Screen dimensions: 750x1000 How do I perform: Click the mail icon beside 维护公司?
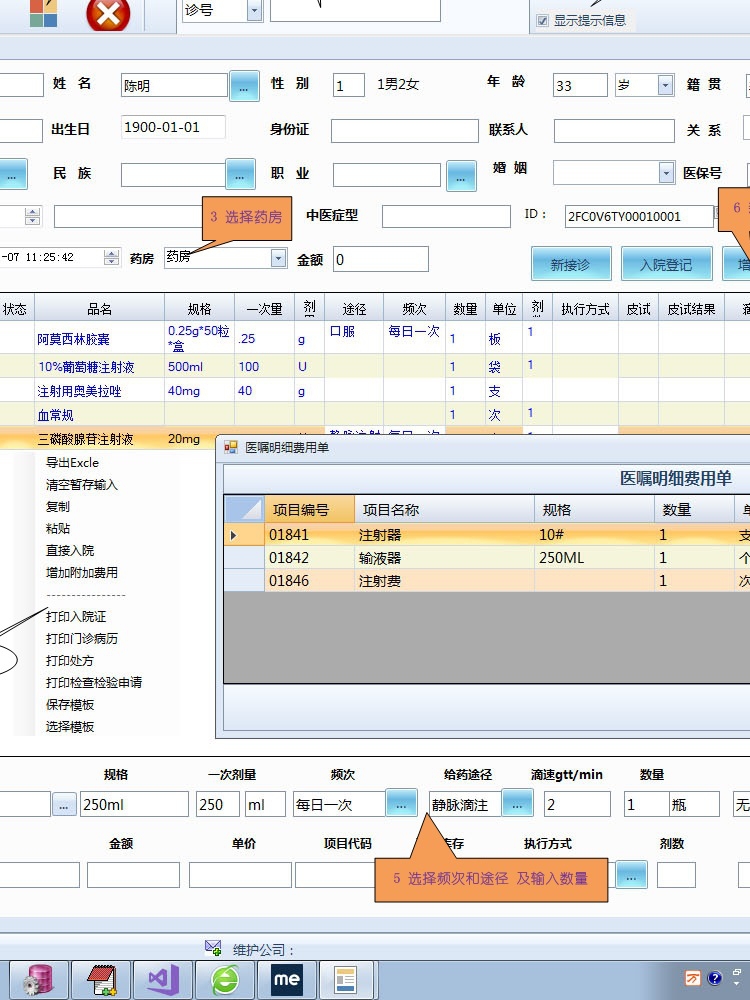click(213, 948)
